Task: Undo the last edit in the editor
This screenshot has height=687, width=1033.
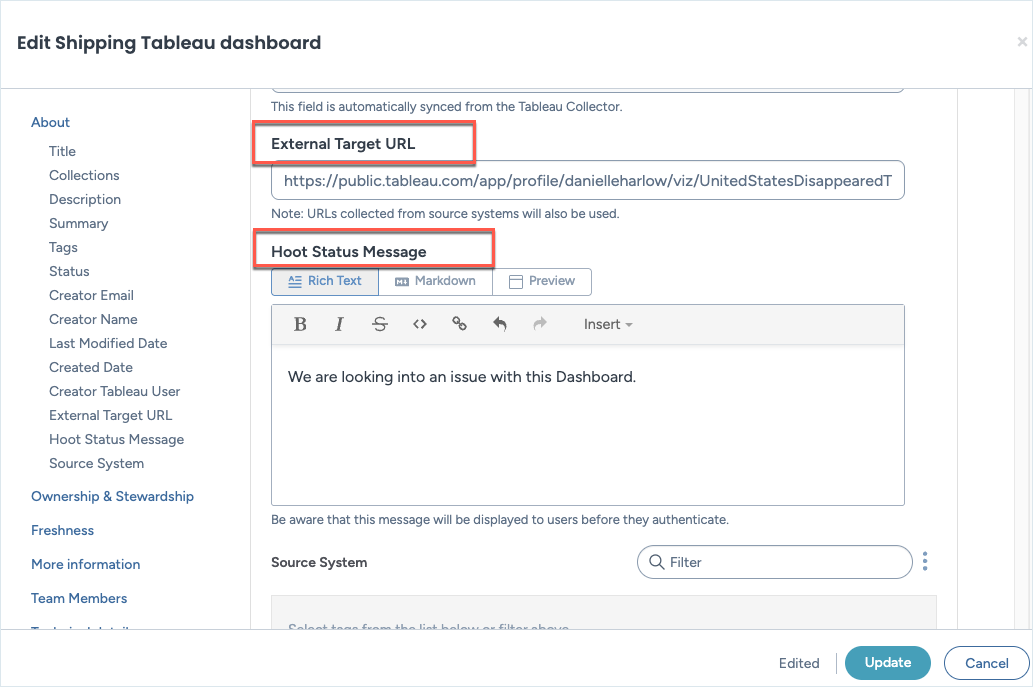Action: [x=500, y=324]
